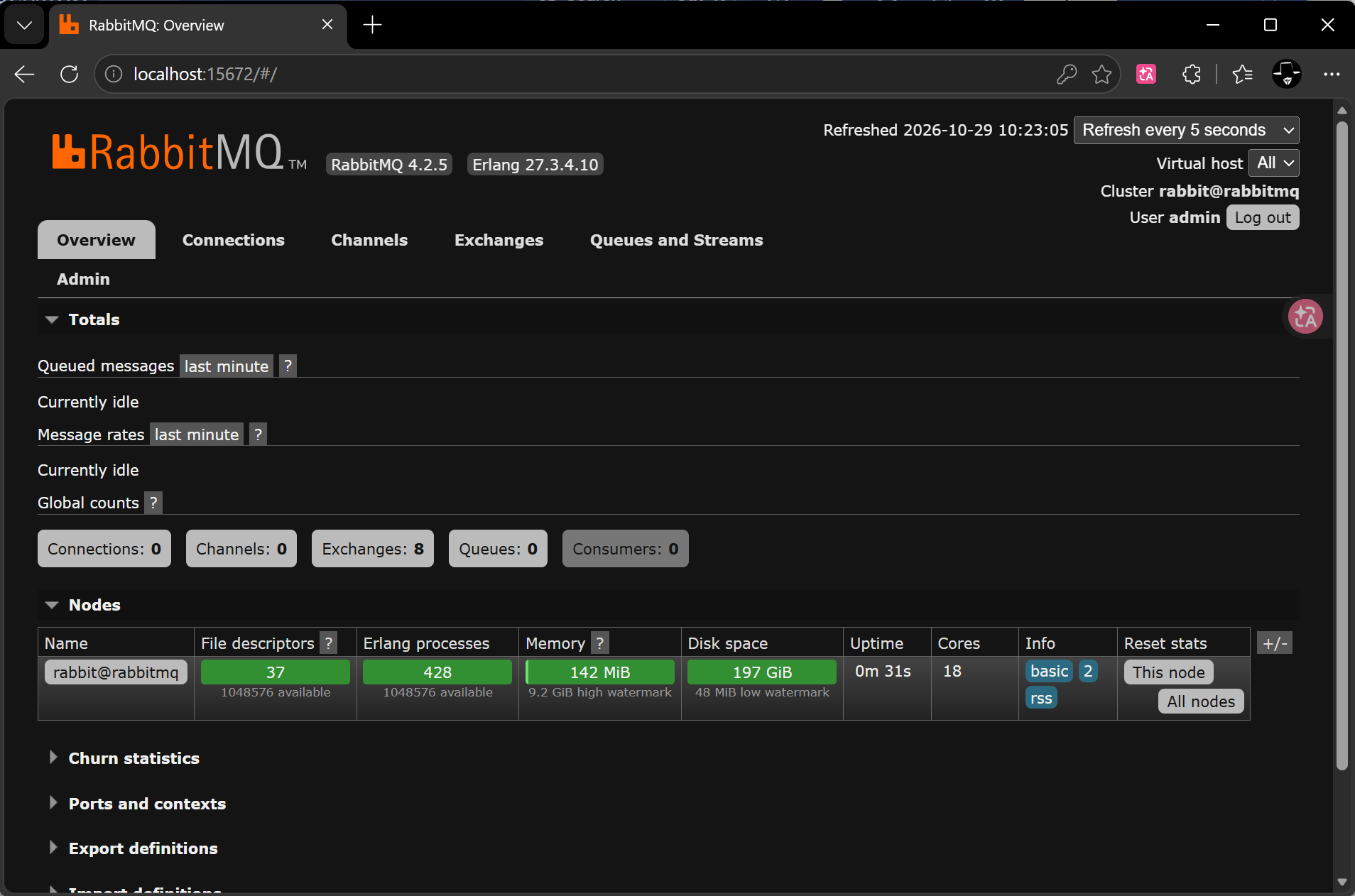This screenshot has height=896, width=1355.
Task: Open help for Memory column
Action: click(600, 643)
